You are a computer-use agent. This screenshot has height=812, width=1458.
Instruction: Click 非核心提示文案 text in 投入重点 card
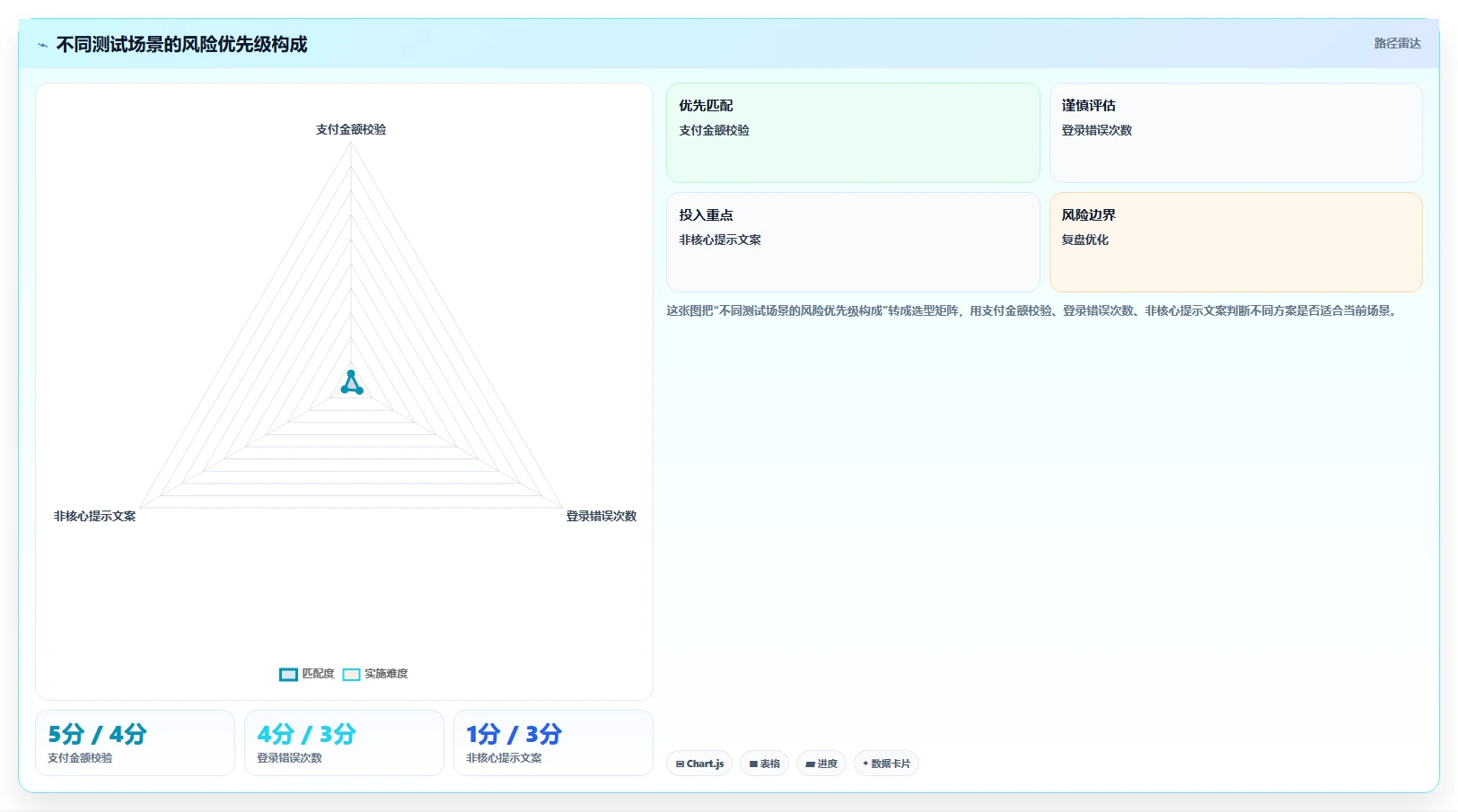(x=719, y=240)
